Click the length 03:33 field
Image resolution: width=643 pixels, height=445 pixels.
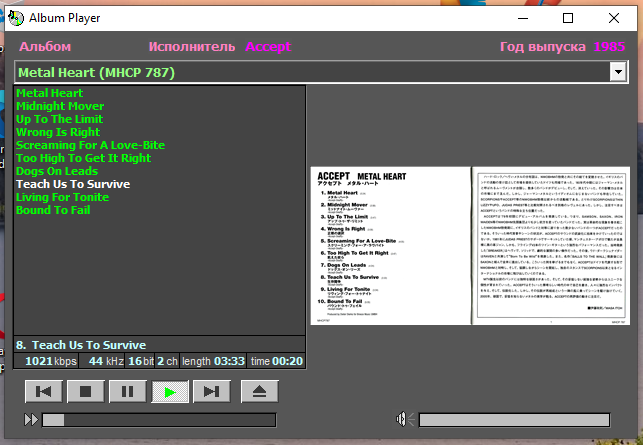(213, 361)
